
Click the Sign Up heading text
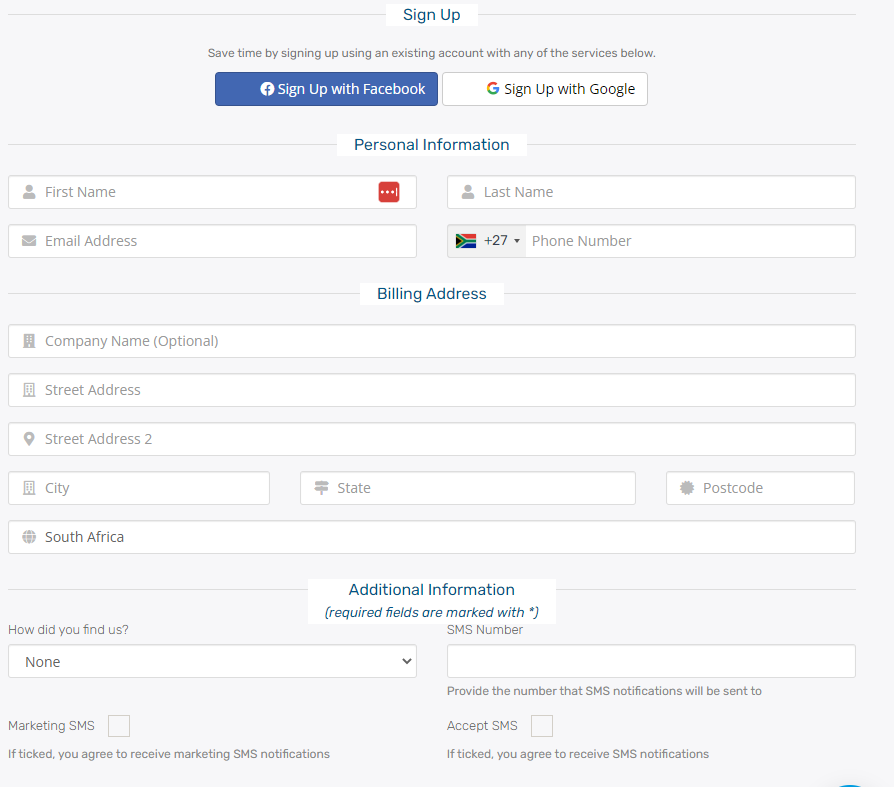click(x=432, y=15)
